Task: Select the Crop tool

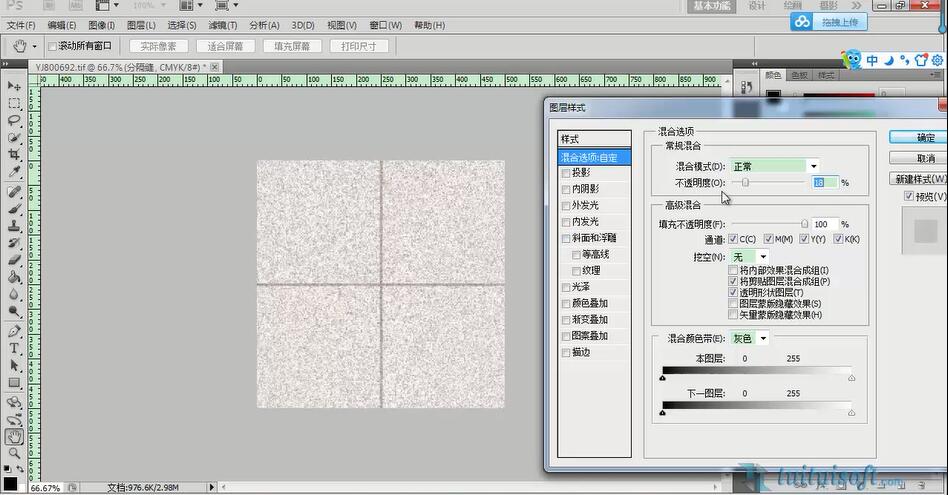Action: pos(14,155)
